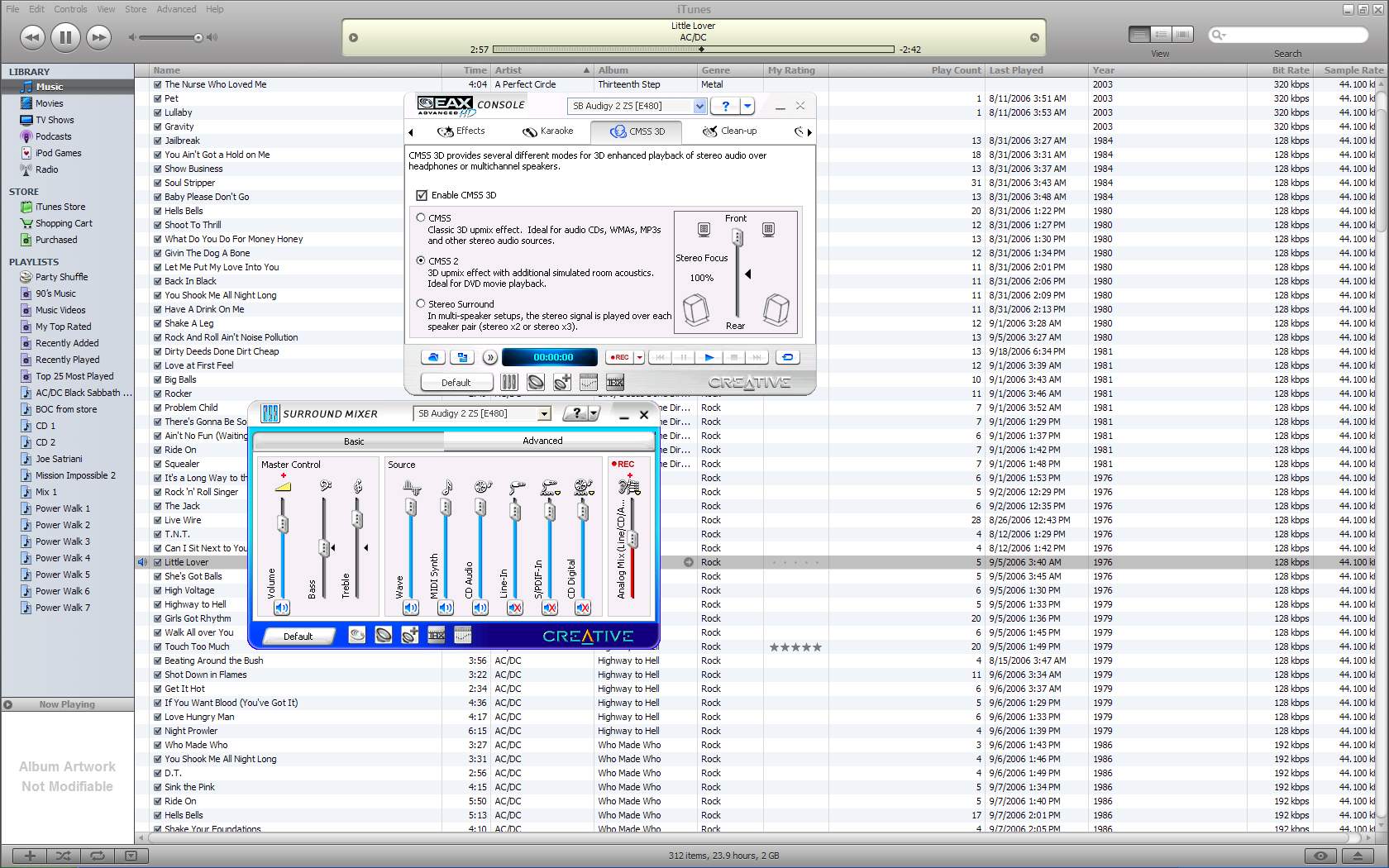Open Speaker settings icon in EAX Console
This screenshot has width=1389, height=868.
pos(536,382)
